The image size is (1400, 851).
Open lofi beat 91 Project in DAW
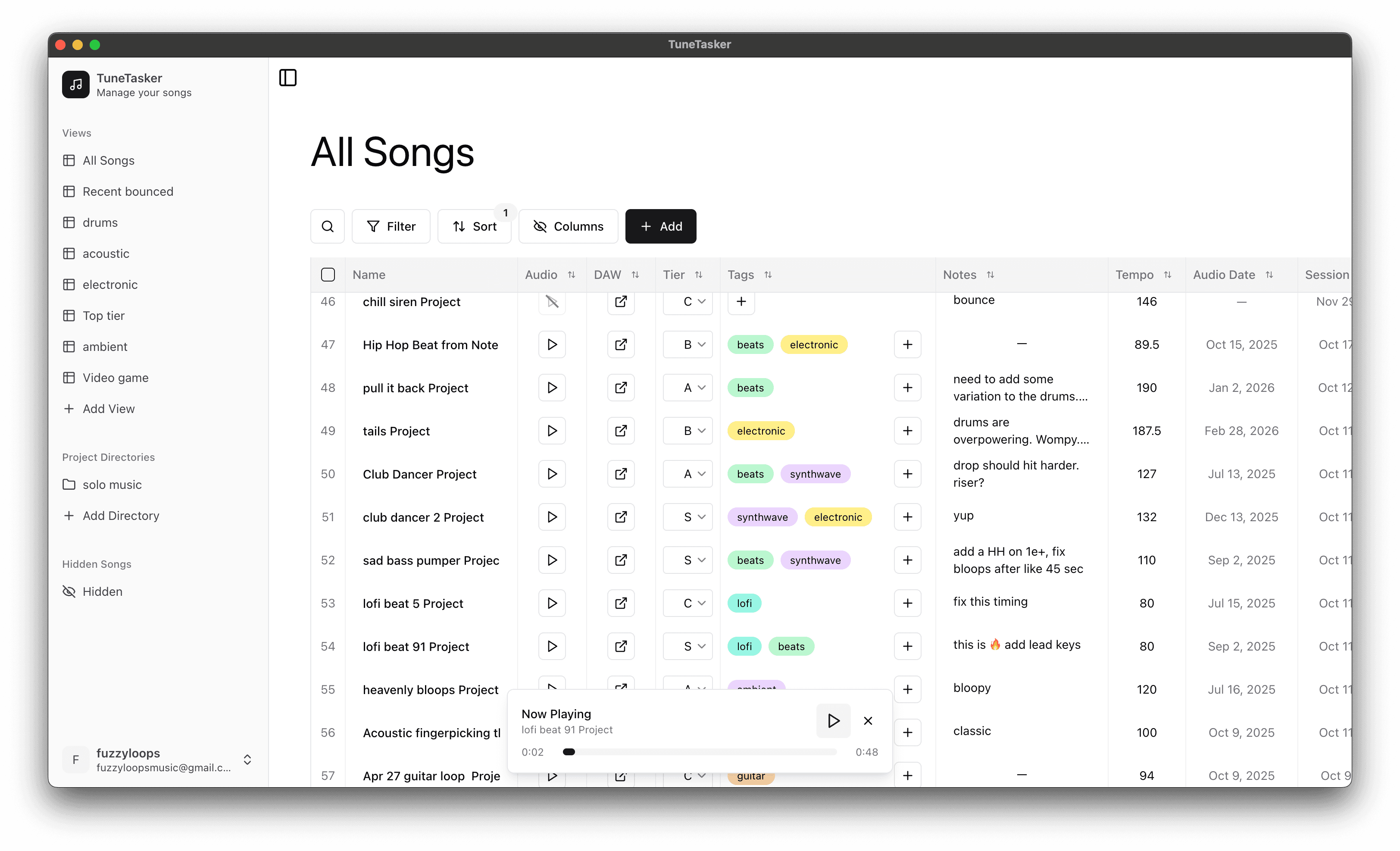(x=621, y=647)
